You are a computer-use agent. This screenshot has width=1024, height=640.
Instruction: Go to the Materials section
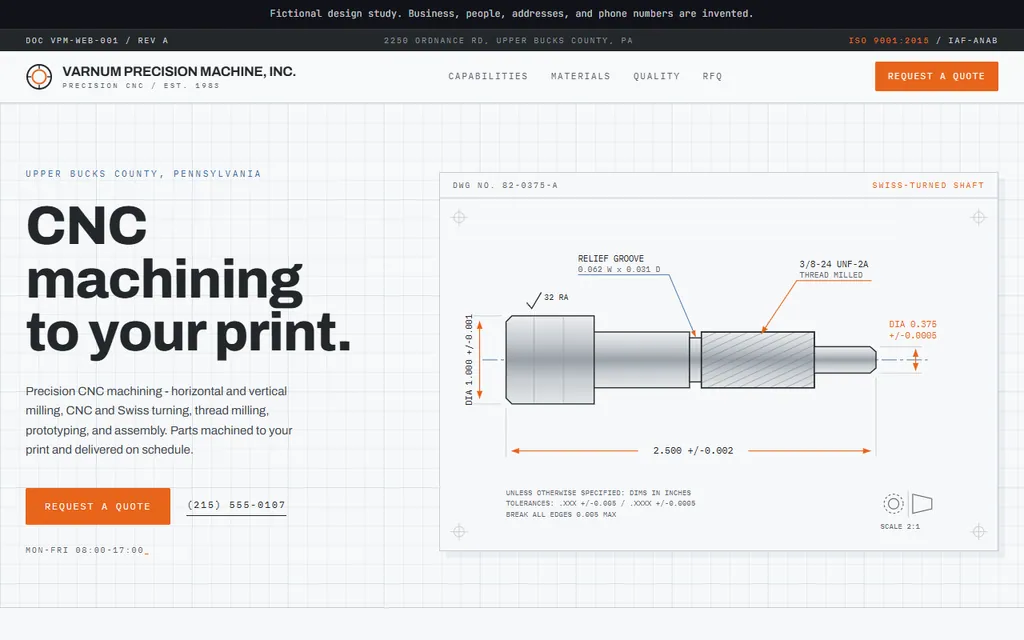[581, 76]
